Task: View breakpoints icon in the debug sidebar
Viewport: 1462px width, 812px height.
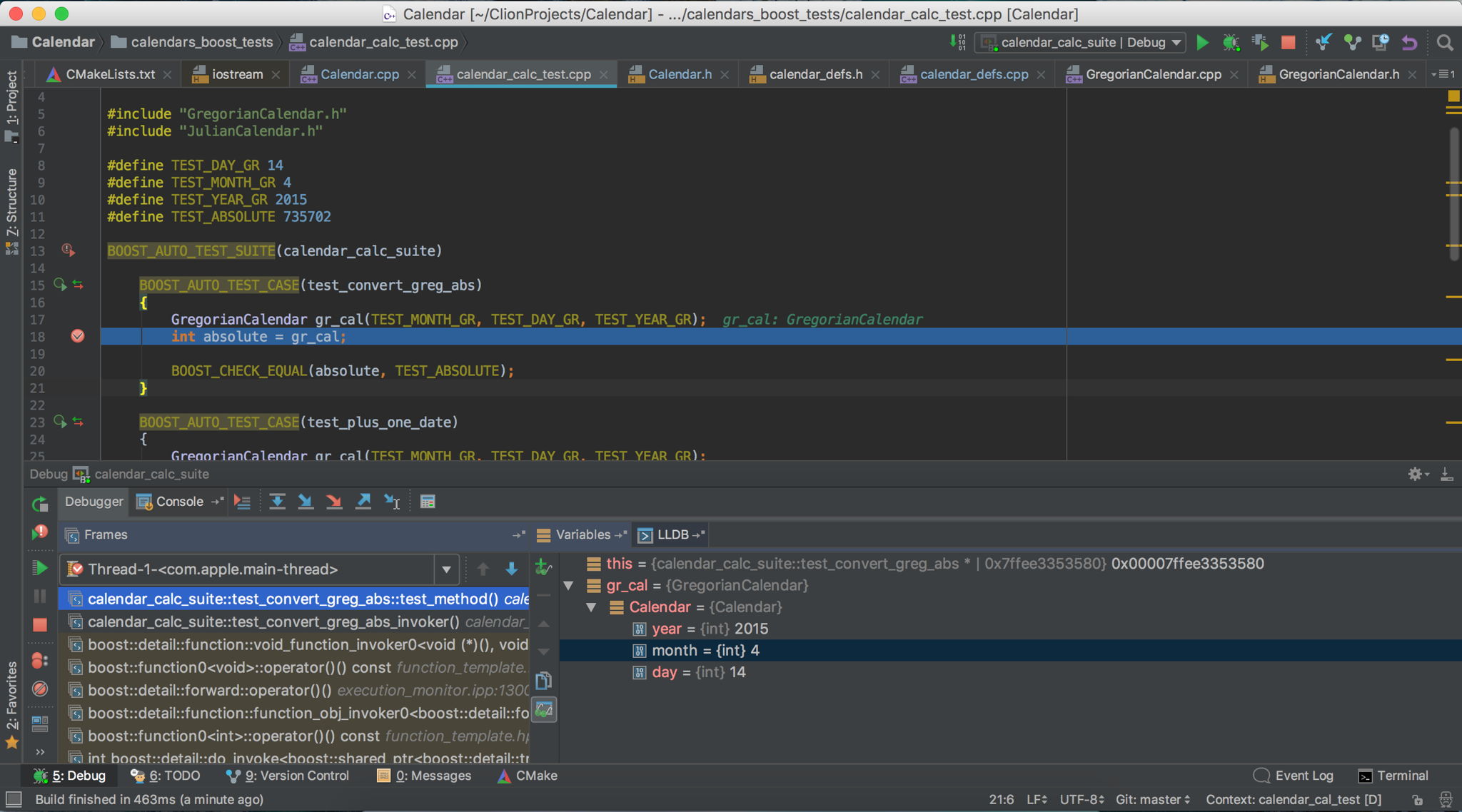Action: pos(40,661)
